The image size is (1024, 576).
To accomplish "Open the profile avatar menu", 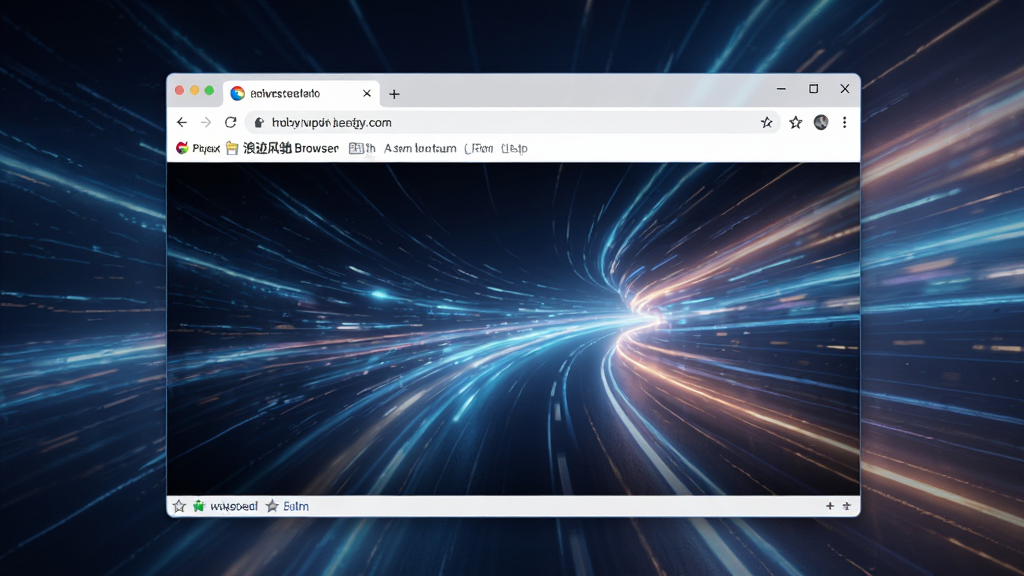I will click(821, 122).
